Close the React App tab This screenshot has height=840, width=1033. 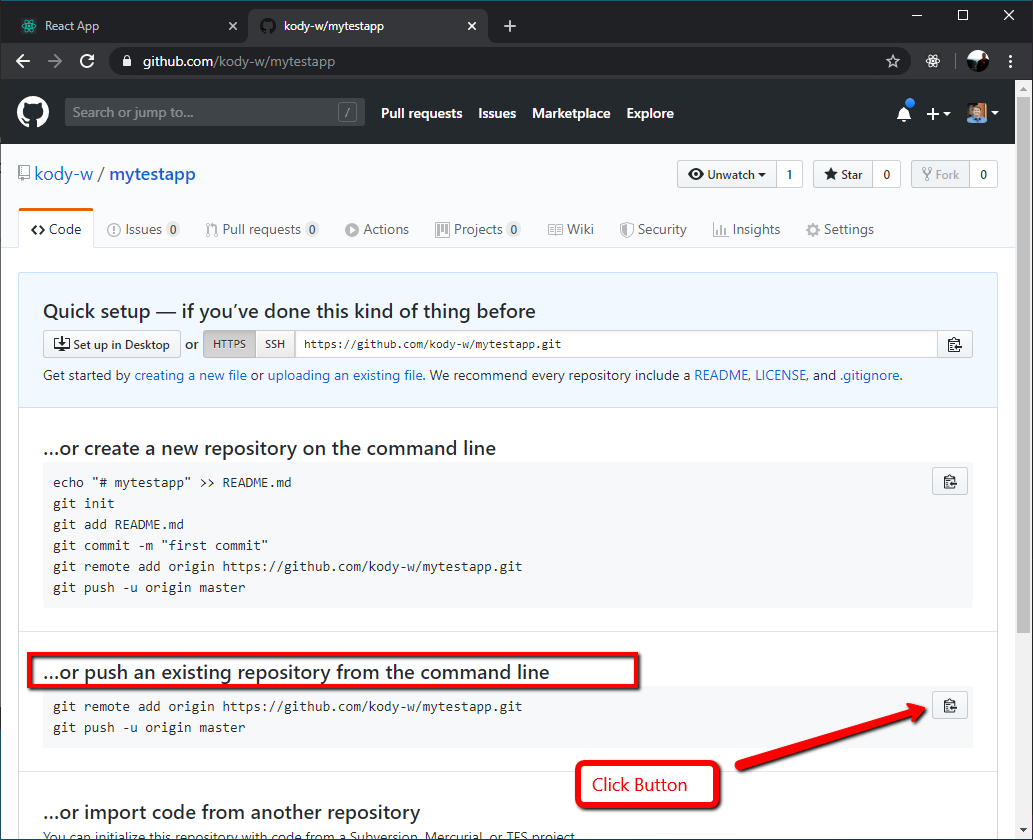(233, 26)
